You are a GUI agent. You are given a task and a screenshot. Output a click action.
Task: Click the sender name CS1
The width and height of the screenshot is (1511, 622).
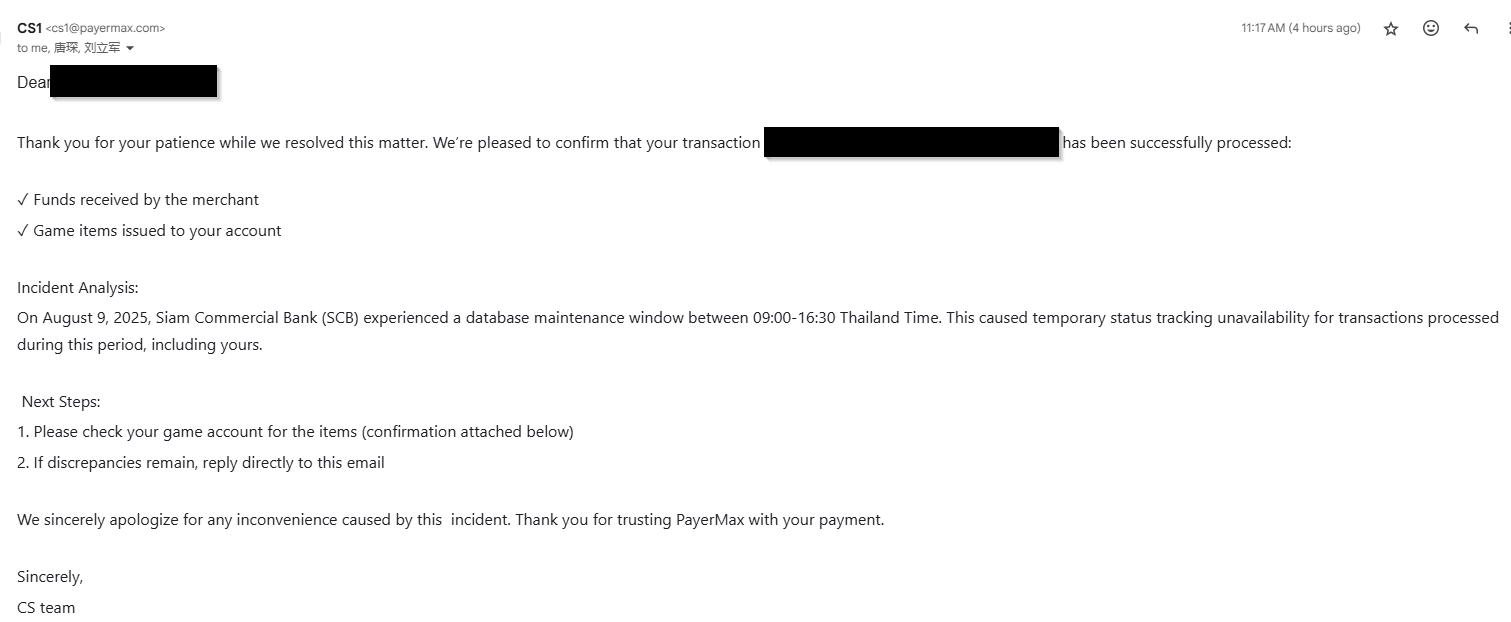(29, 28)
